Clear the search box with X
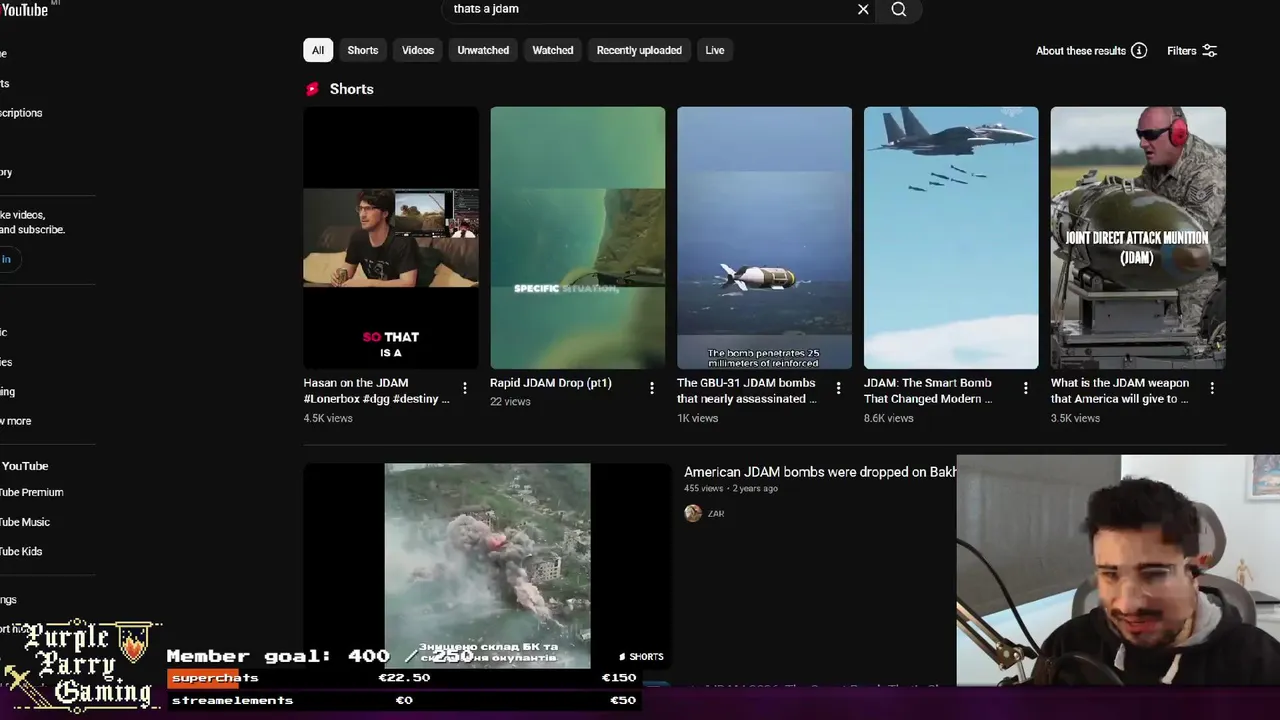The image size is (1280, 720). click(863, 9)
